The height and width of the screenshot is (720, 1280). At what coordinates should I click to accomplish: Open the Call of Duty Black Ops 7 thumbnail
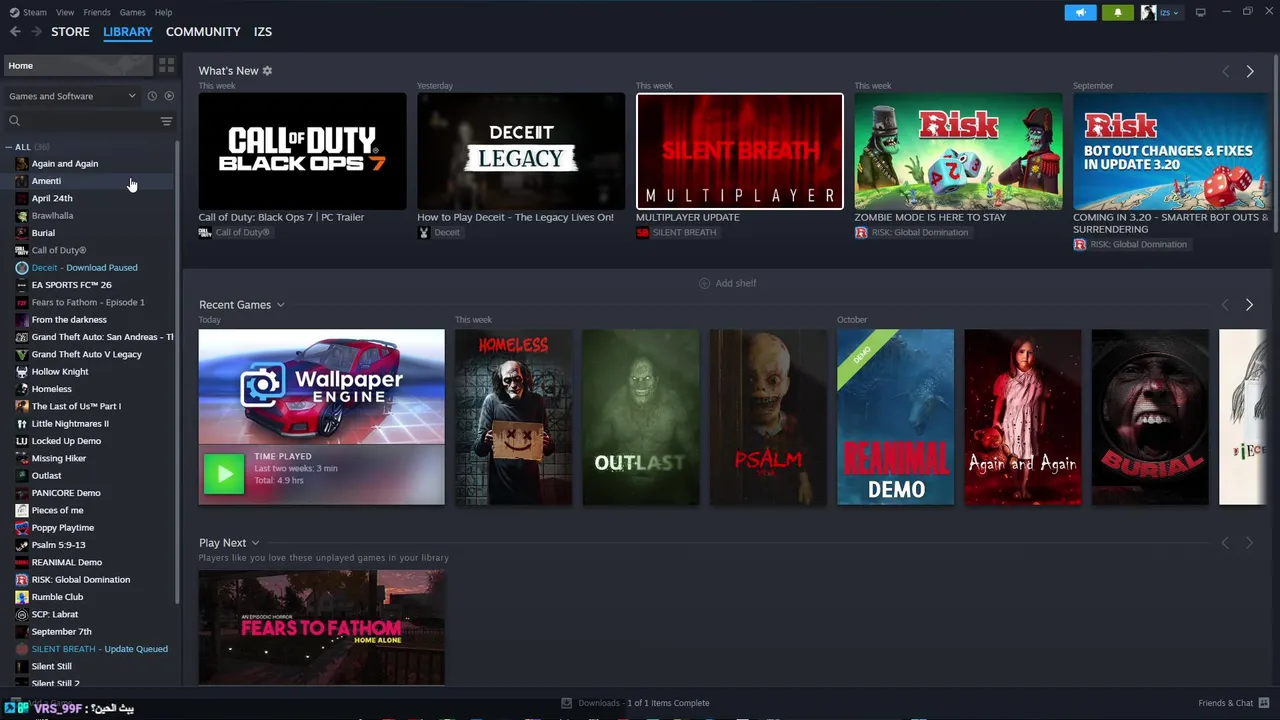pos(302,151)
